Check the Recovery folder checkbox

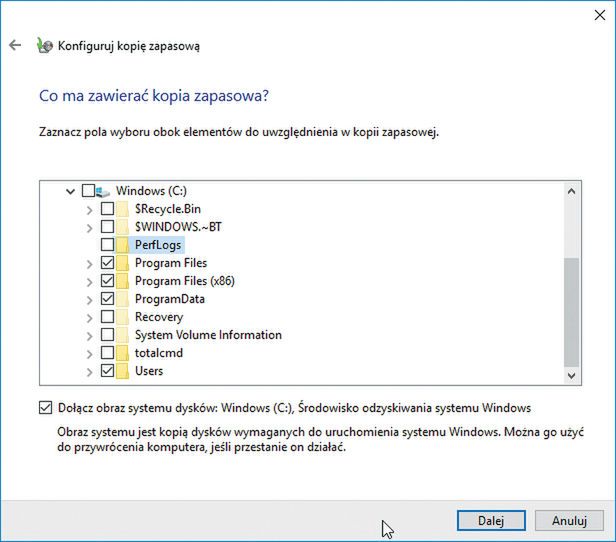pyautogui.click(x=107, y=317)
